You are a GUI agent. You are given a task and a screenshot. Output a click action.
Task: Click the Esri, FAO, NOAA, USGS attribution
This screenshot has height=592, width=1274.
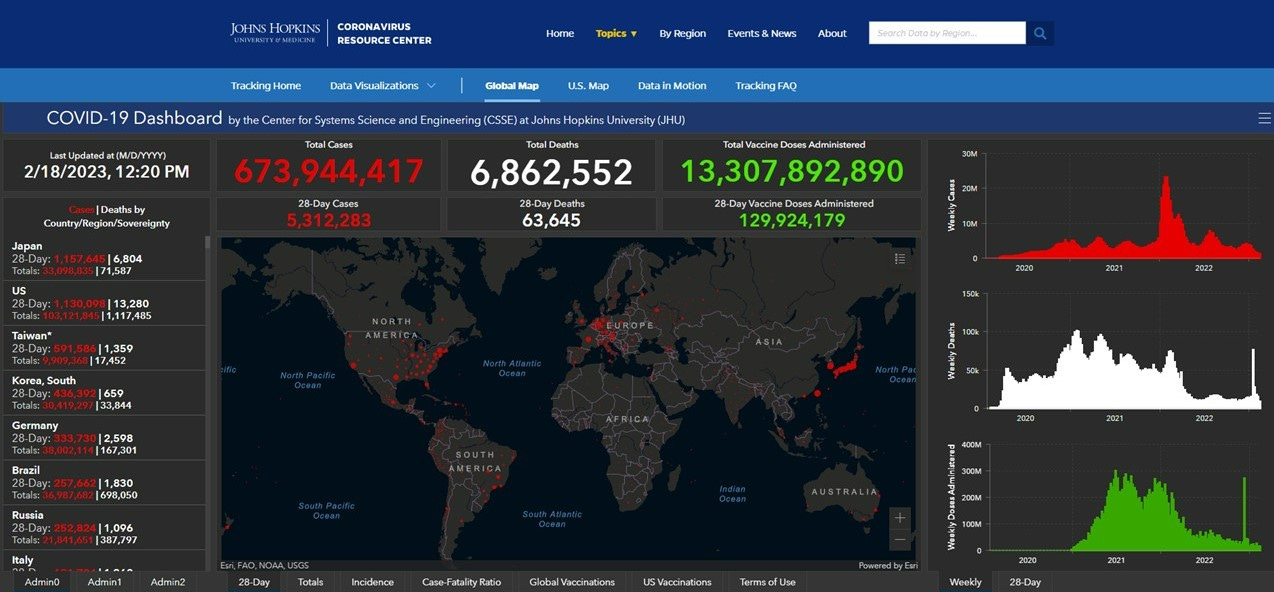tap(265, 565)
